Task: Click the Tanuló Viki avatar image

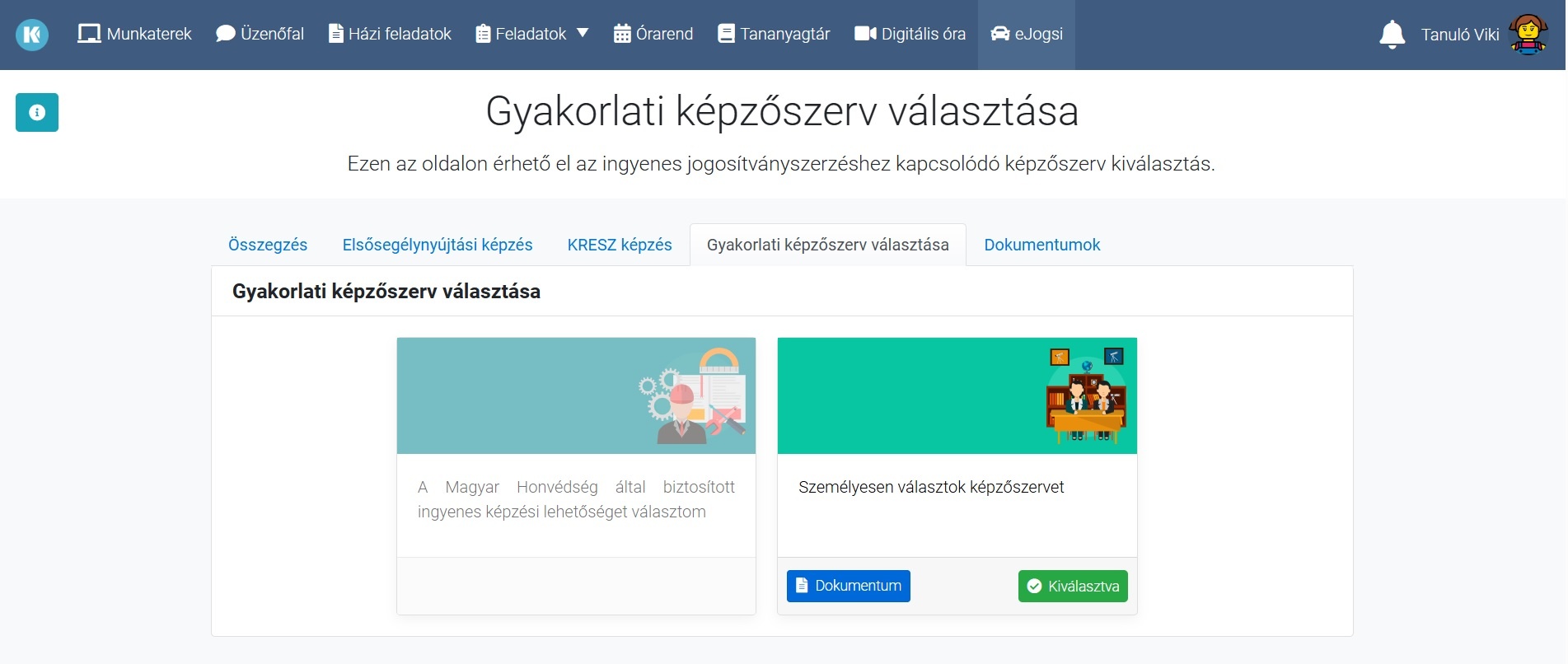Action: click(1528, 35)
